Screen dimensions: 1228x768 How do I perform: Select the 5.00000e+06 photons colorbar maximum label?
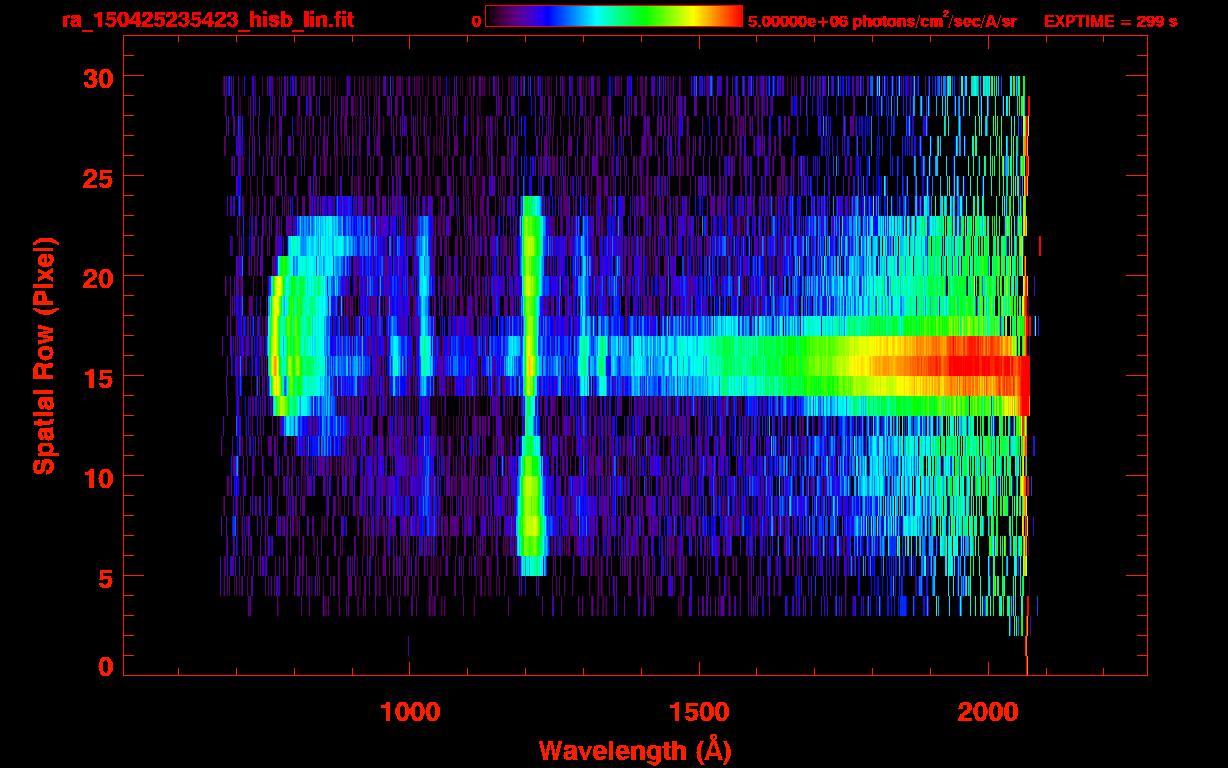[882, 21]
